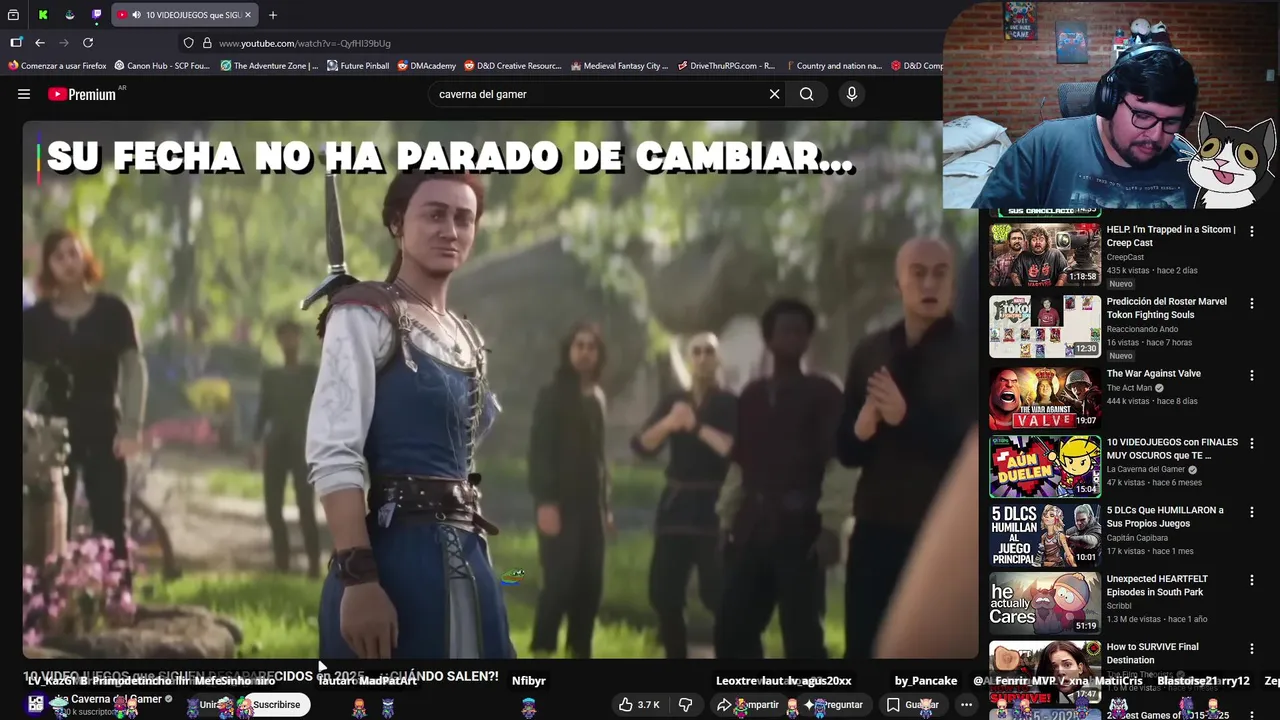Image resolution: width=1280 pixels, height=720 pixels.
Task: Open DMAcademy bookmark
Action: 427,66
